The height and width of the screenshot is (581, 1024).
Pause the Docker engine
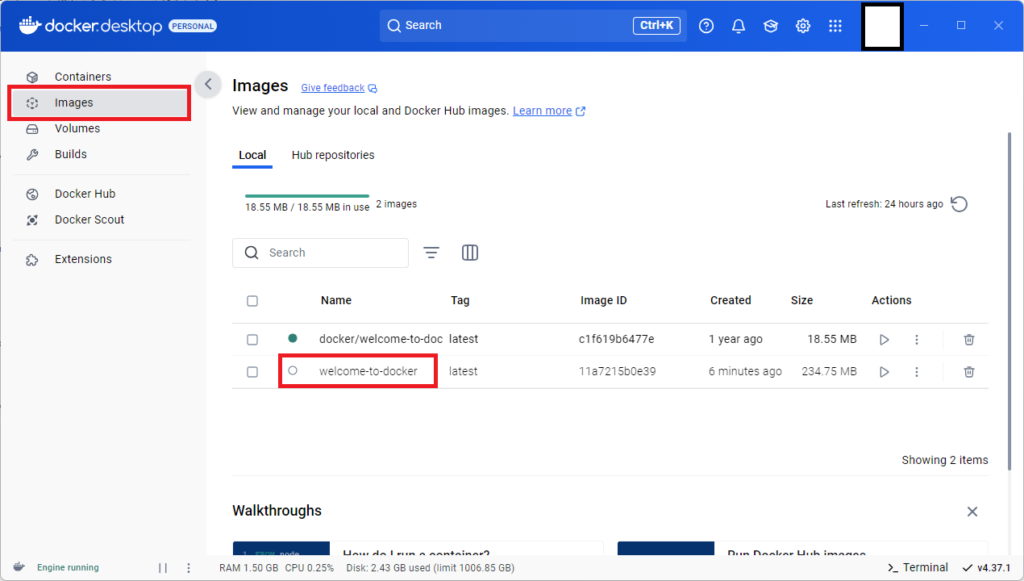coord(163,568)
